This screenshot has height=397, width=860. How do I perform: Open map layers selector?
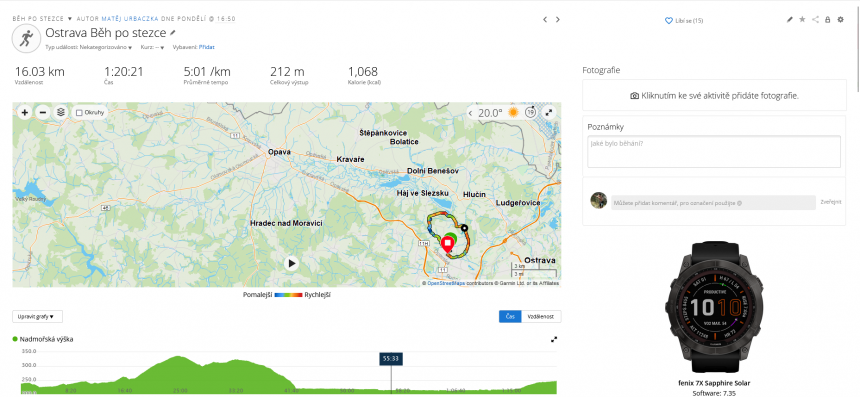tap(61, 112)
